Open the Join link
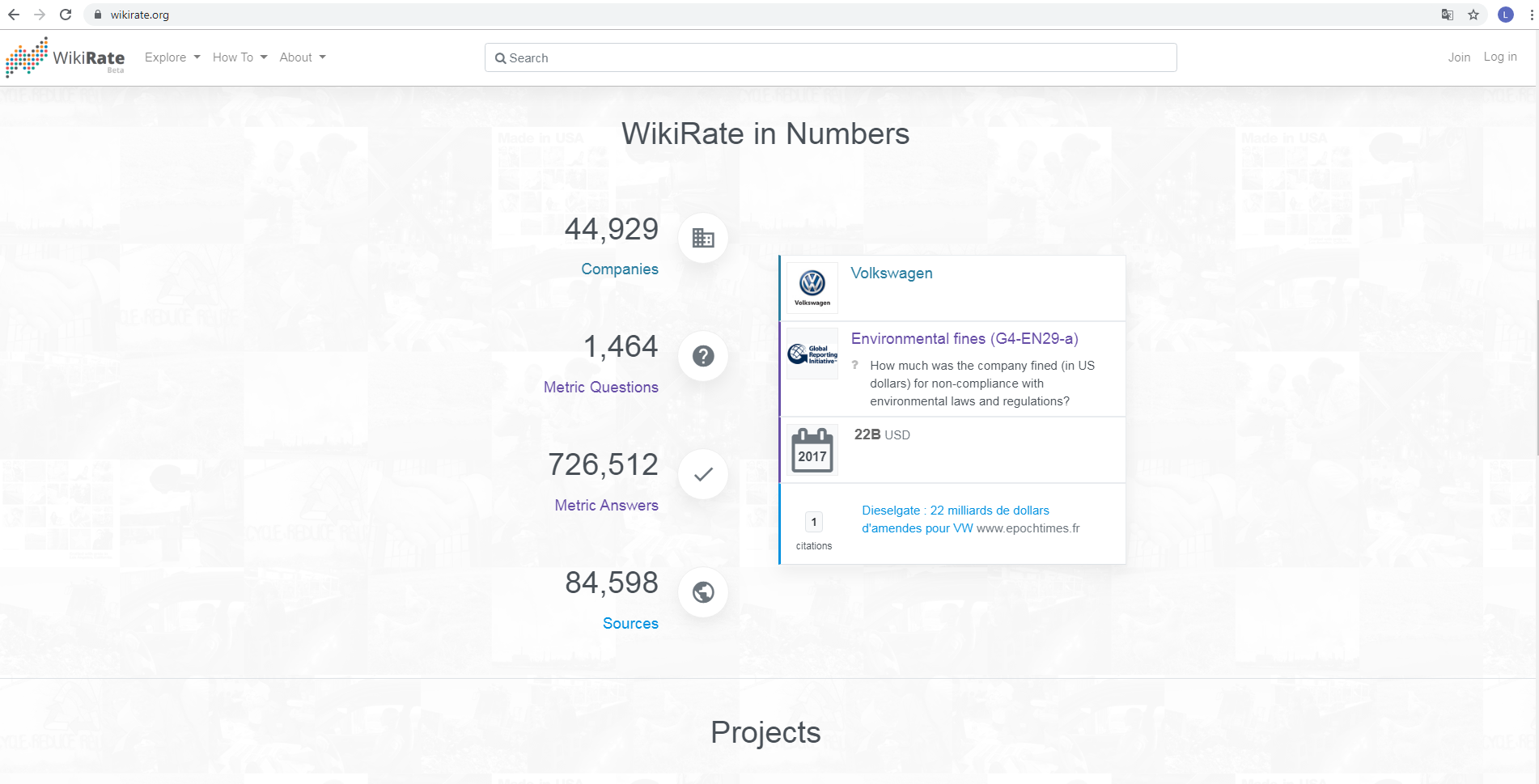 click(1459, 57)
